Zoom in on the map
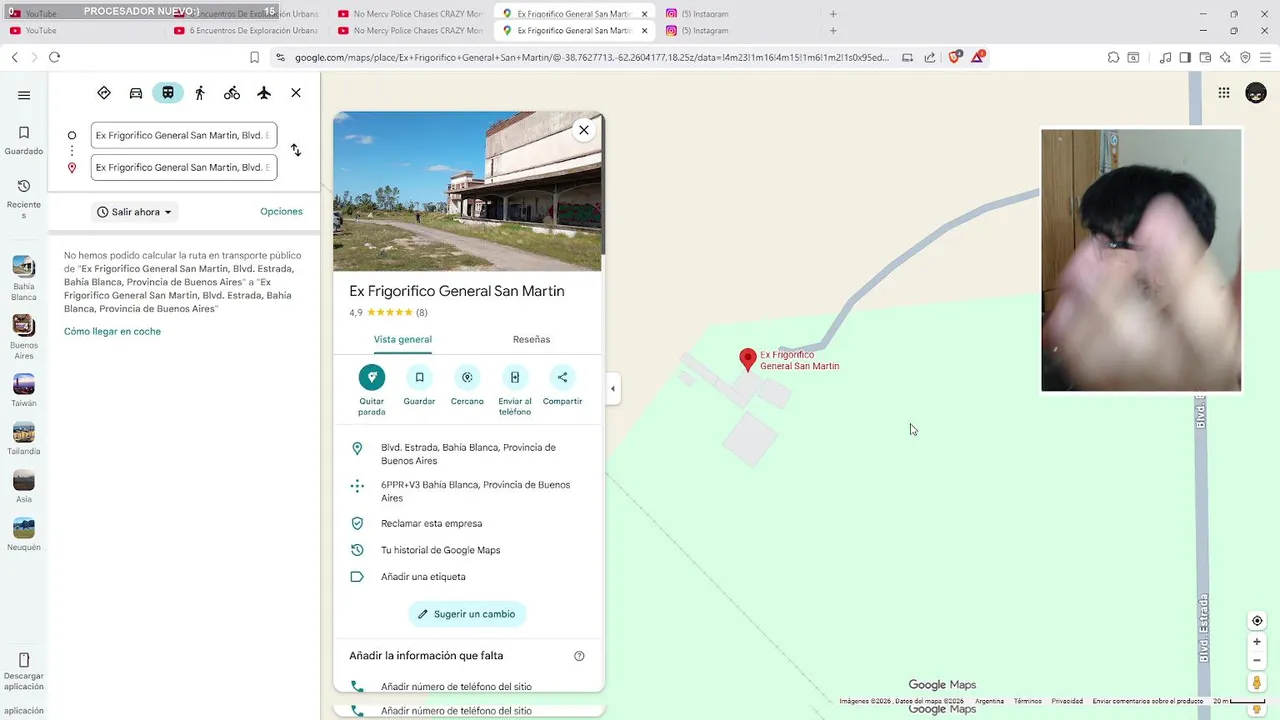The height and width of the screenshot is (720, 1280). click(1257, 642)
